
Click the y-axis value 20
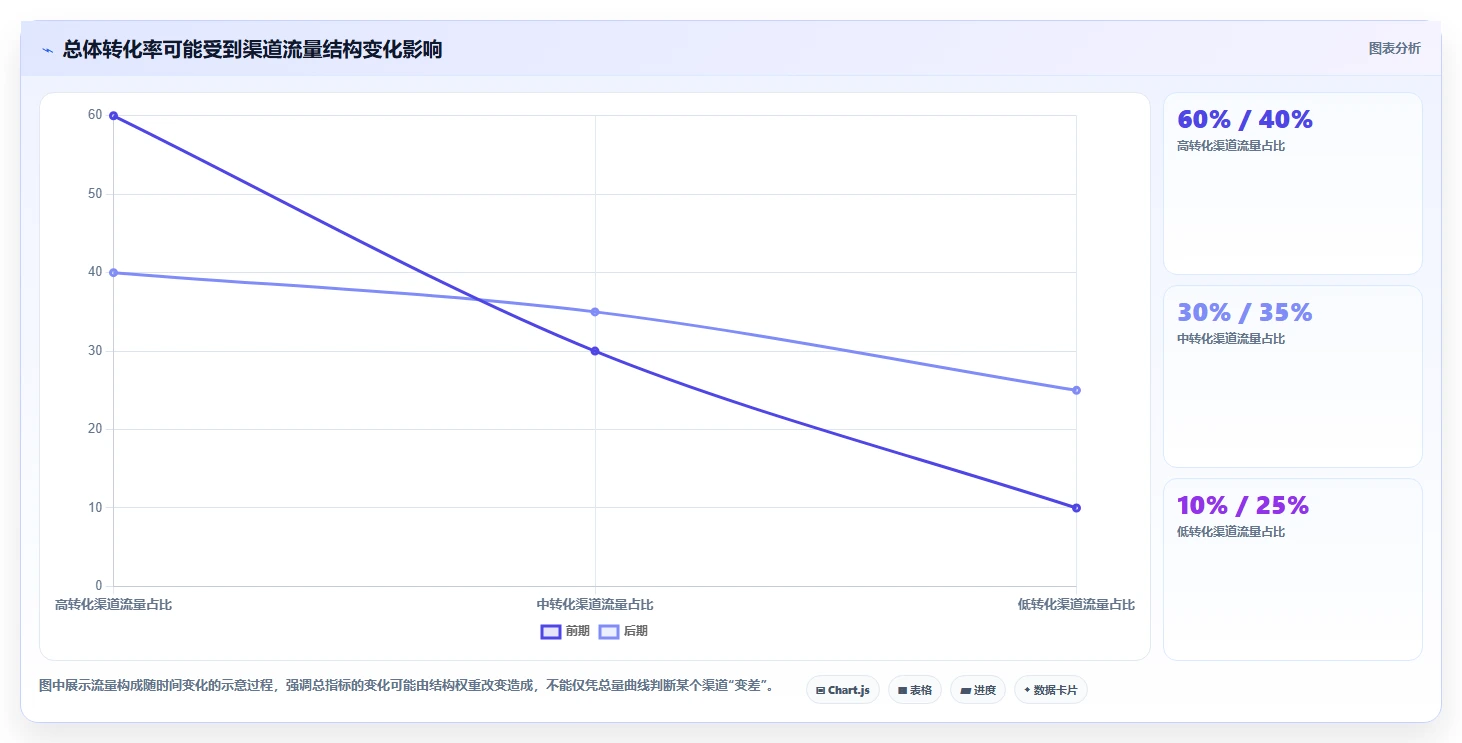pos(95,429)
